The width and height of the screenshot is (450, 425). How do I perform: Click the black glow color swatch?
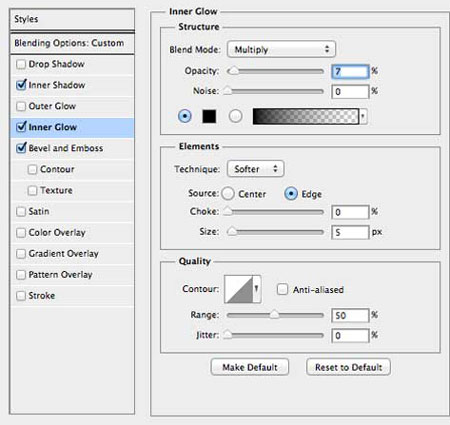click(209, 116)
